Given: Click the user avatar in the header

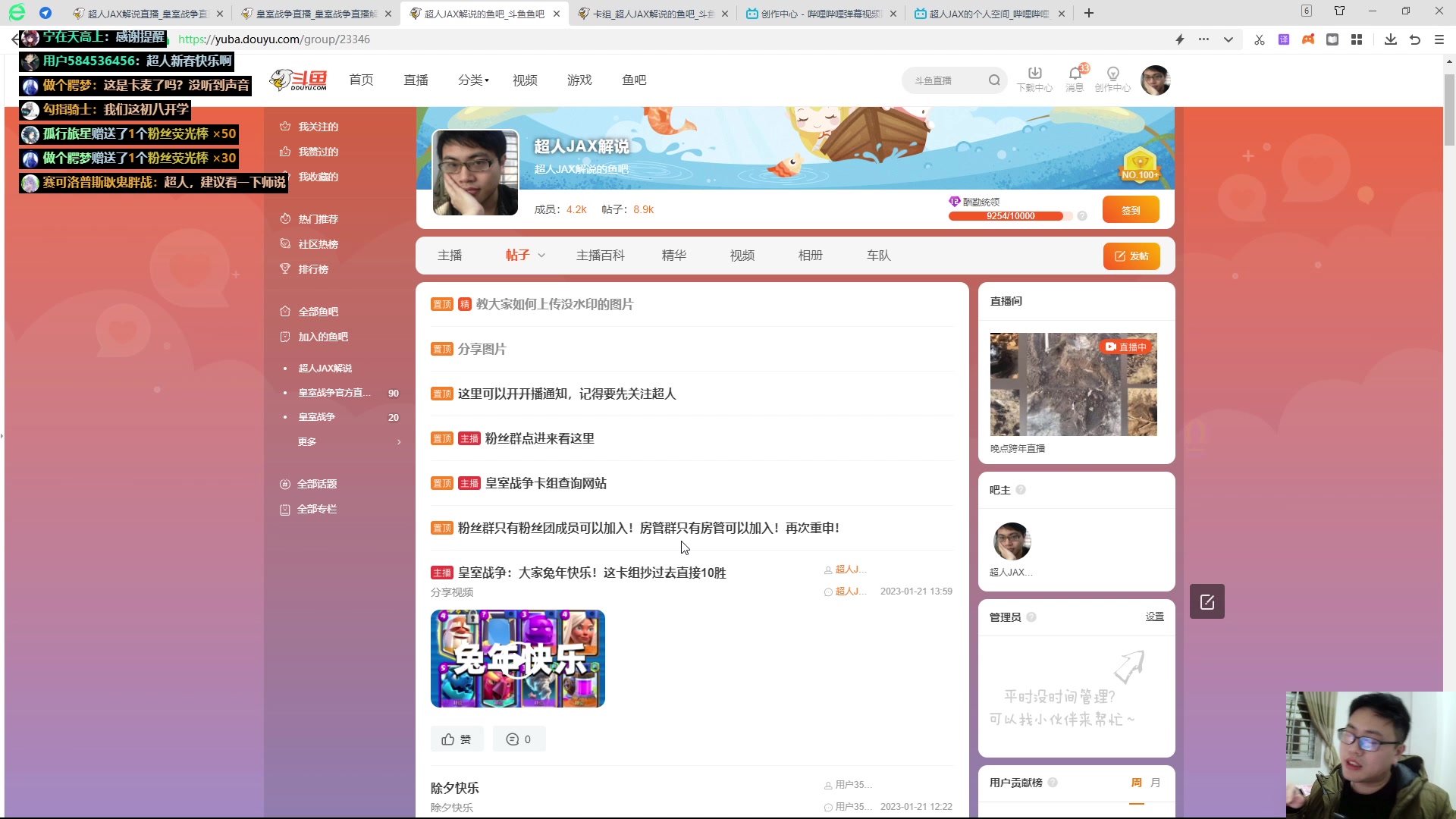Looking at the screenshot, I should pyautogui.click(x=1155, y=80).
